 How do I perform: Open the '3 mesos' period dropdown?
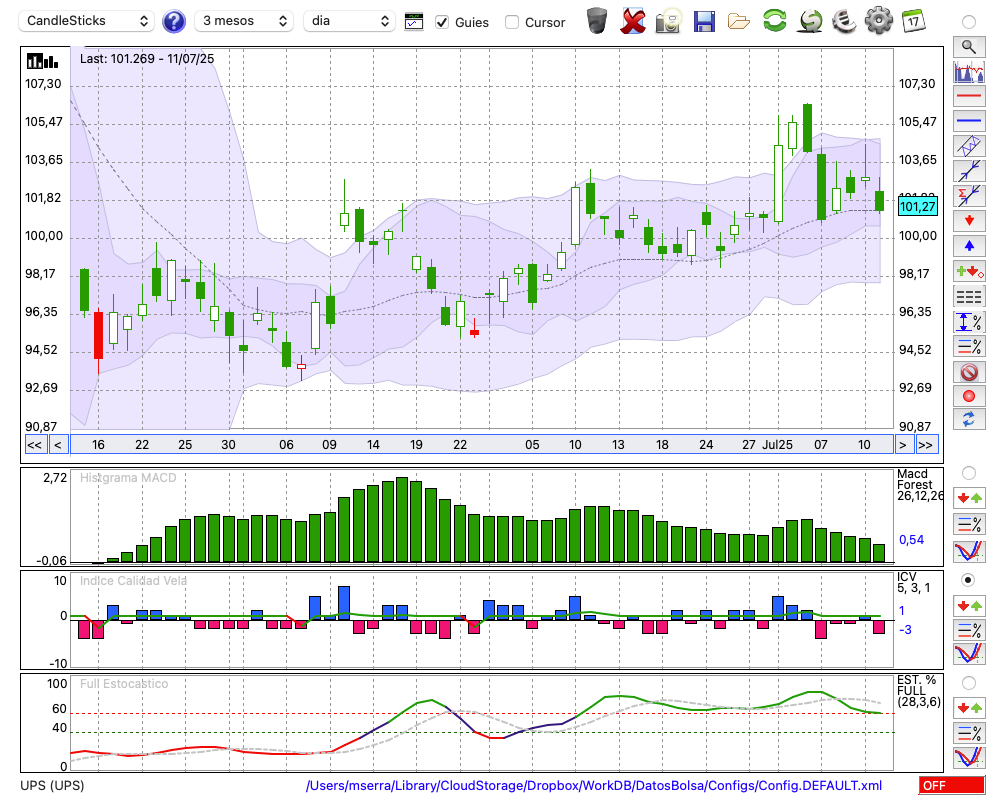[x=244, y=21]
